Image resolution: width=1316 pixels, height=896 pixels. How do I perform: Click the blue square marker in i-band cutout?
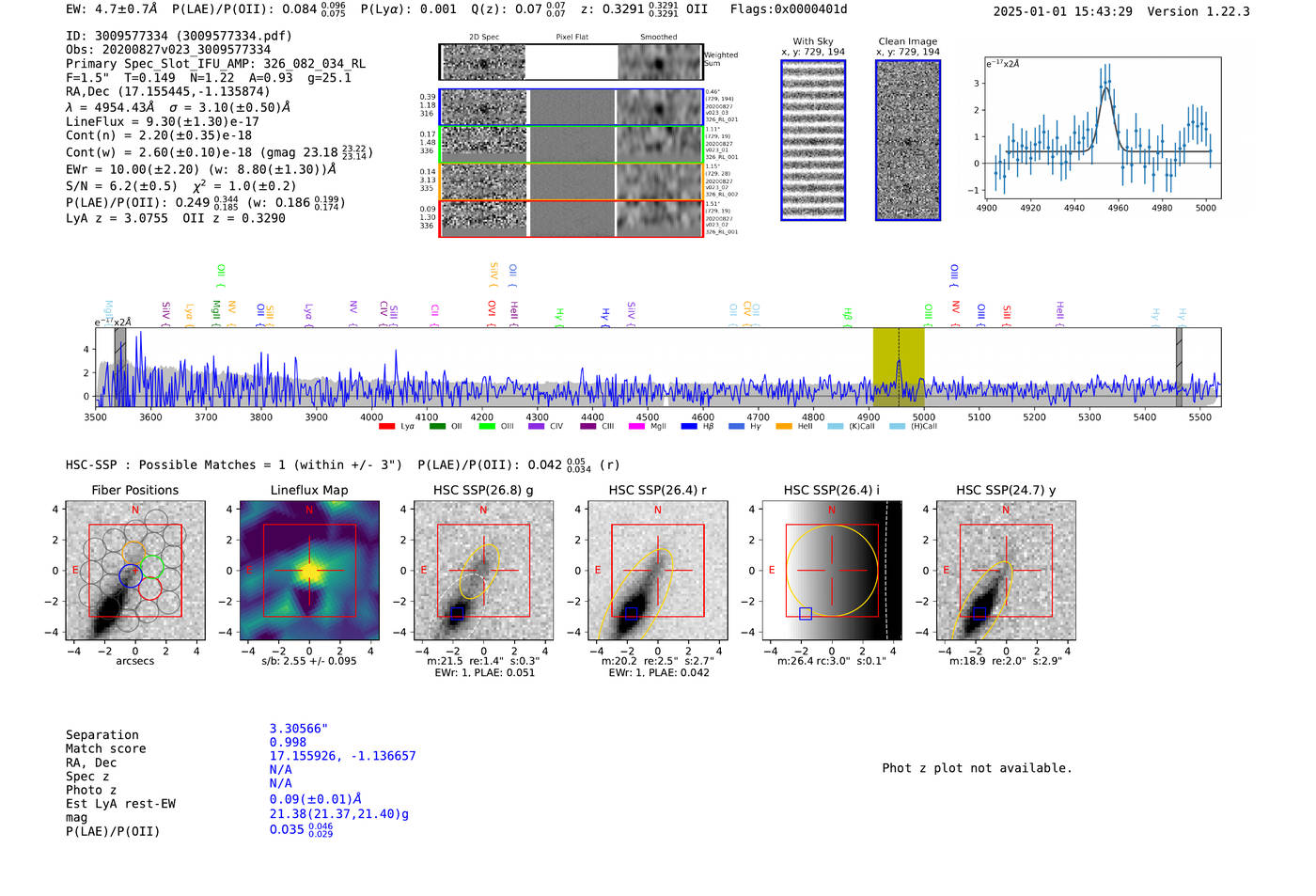pyautogui.click(x=806, y=613)
